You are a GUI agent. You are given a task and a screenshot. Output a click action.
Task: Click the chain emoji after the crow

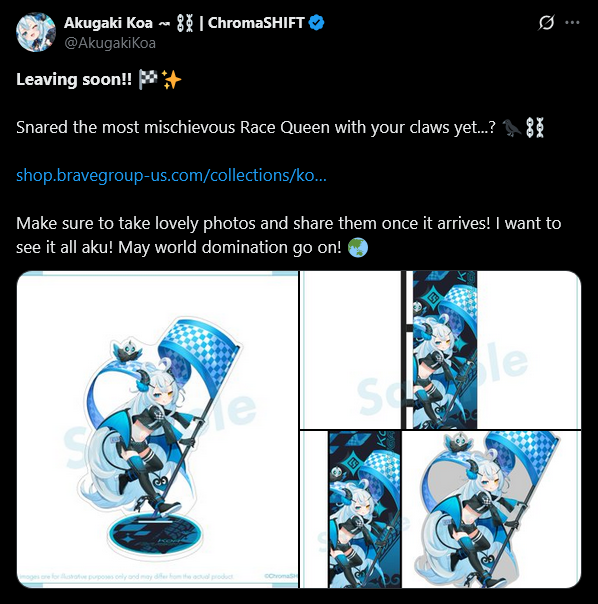[535, 128]
